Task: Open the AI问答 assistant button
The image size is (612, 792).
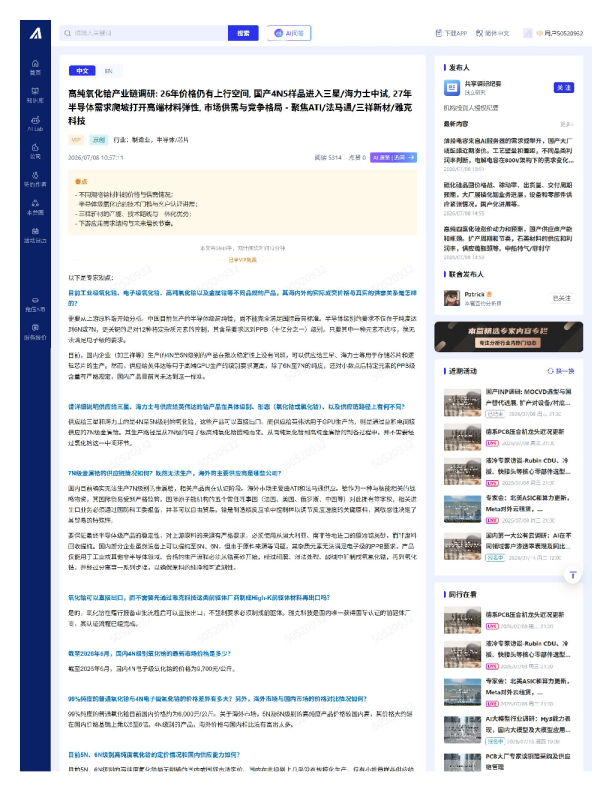Action: [289, 33]
